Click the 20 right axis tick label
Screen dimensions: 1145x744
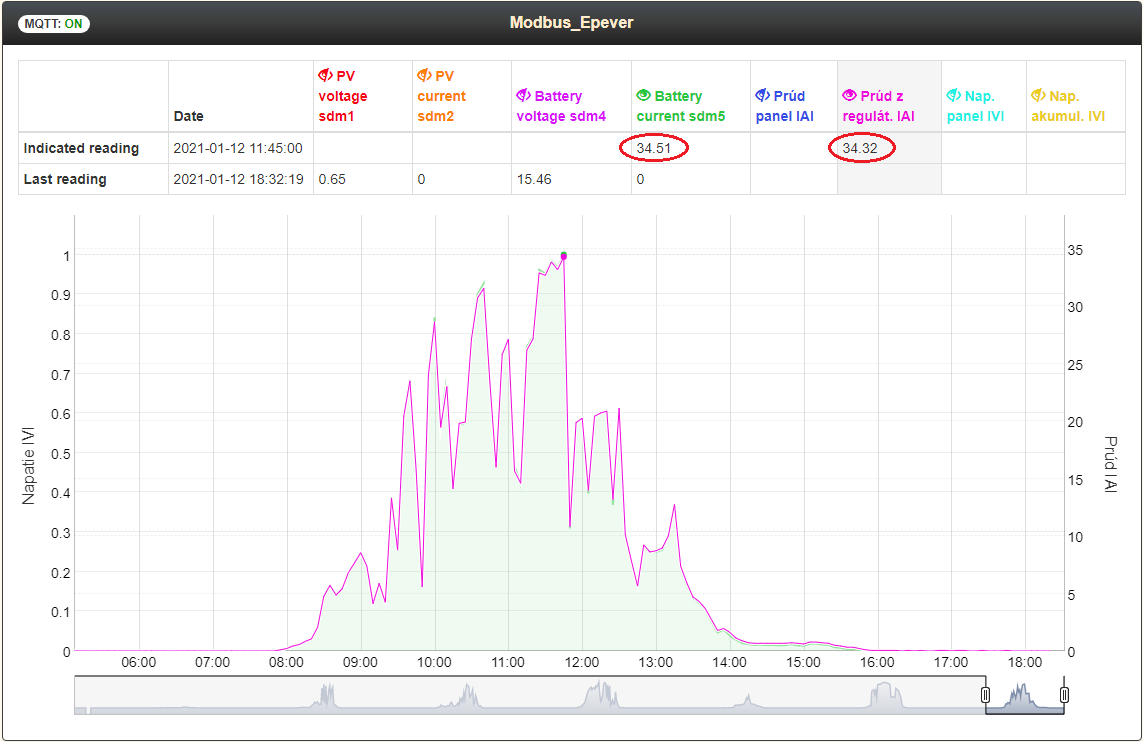coord(1075,422)
